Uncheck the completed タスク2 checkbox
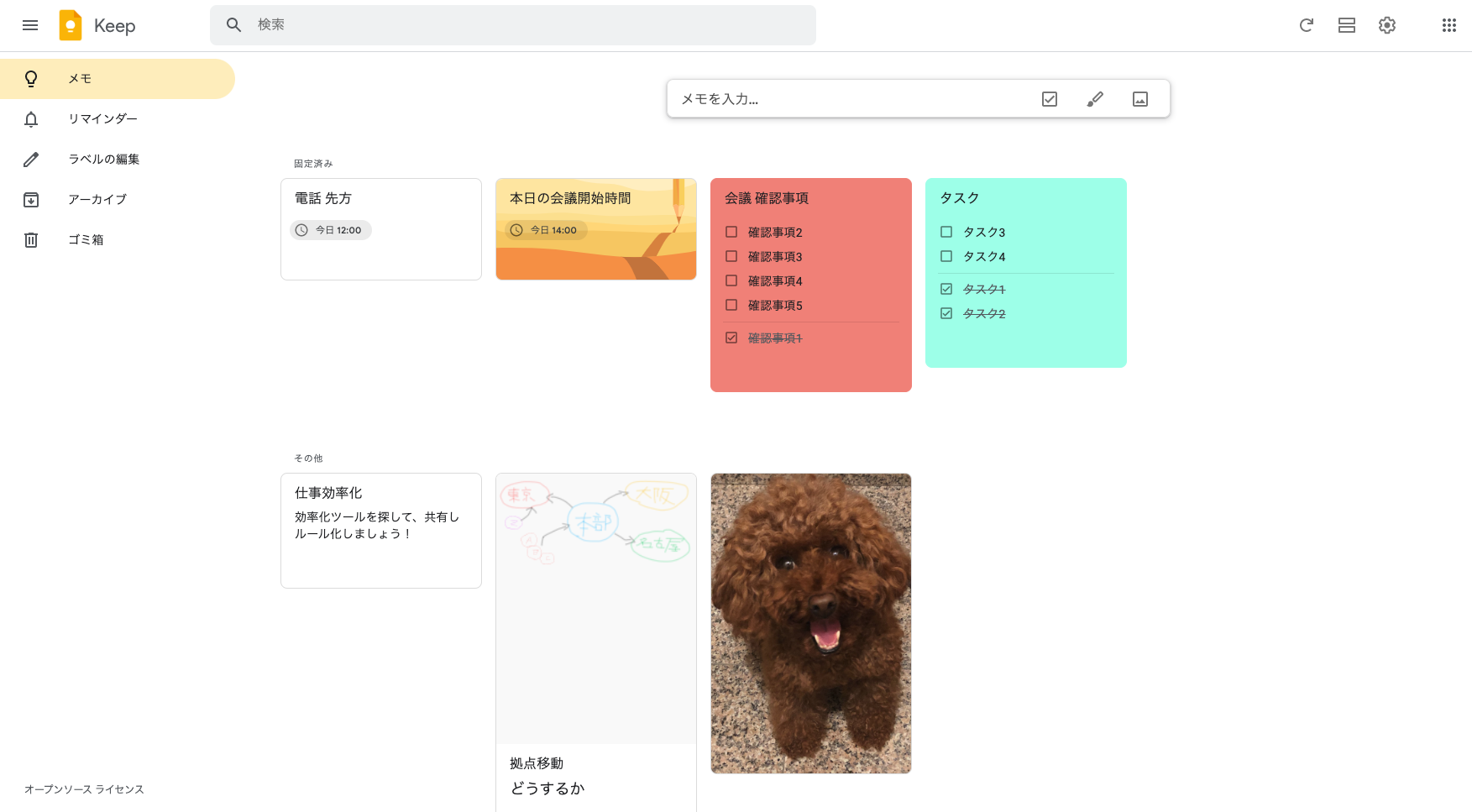 946,313
